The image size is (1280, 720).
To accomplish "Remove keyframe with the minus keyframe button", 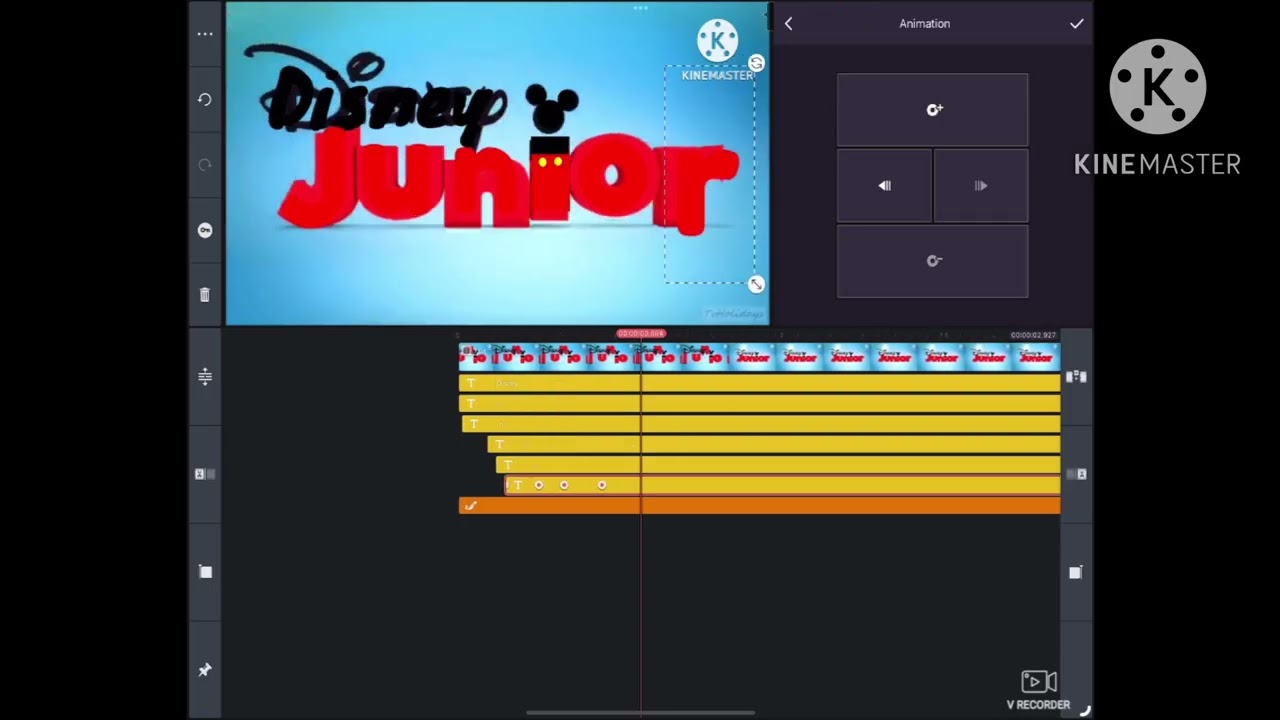I will 932,261.
